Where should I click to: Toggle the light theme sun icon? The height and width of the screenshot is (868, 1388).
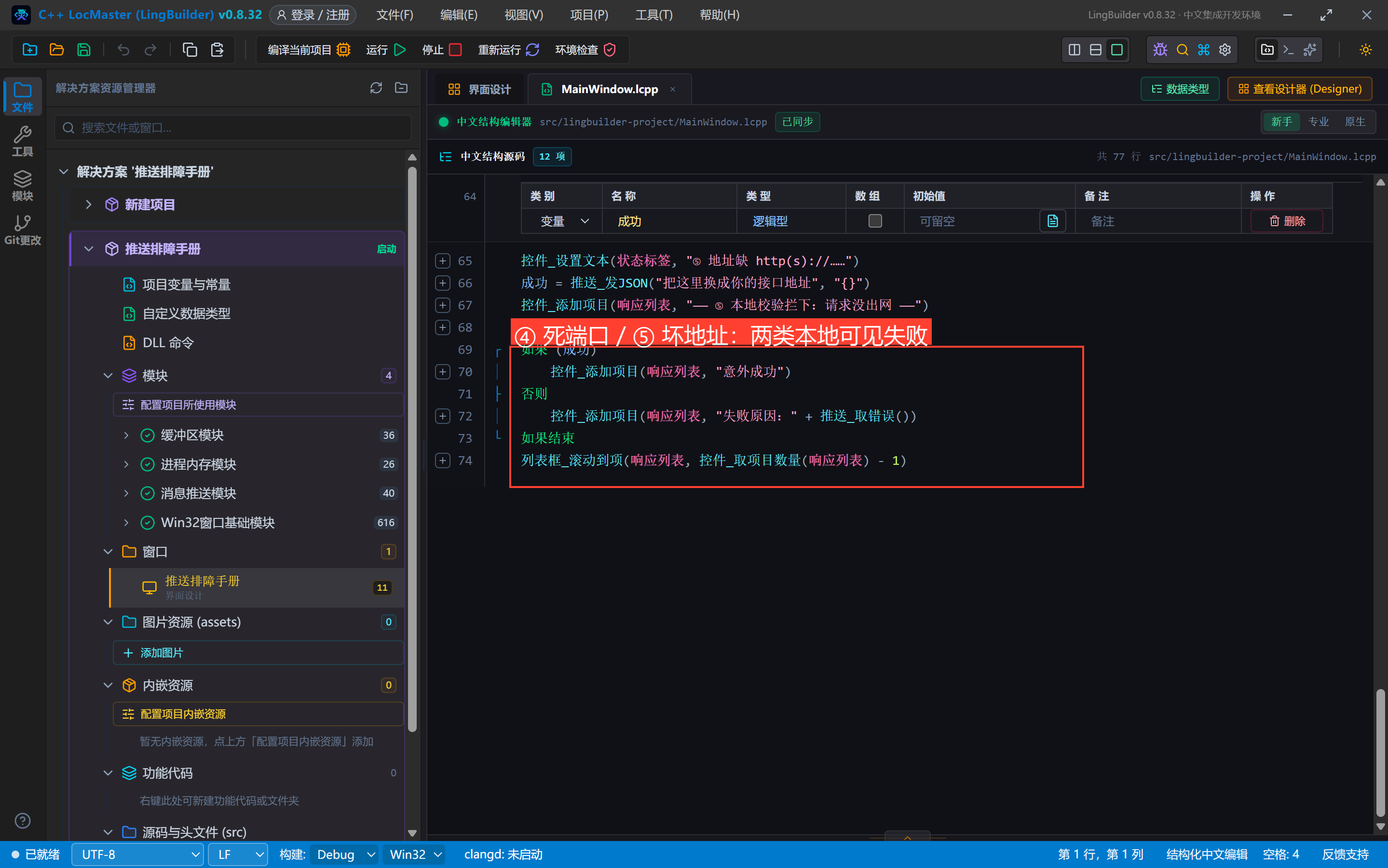coord(1365,50)
